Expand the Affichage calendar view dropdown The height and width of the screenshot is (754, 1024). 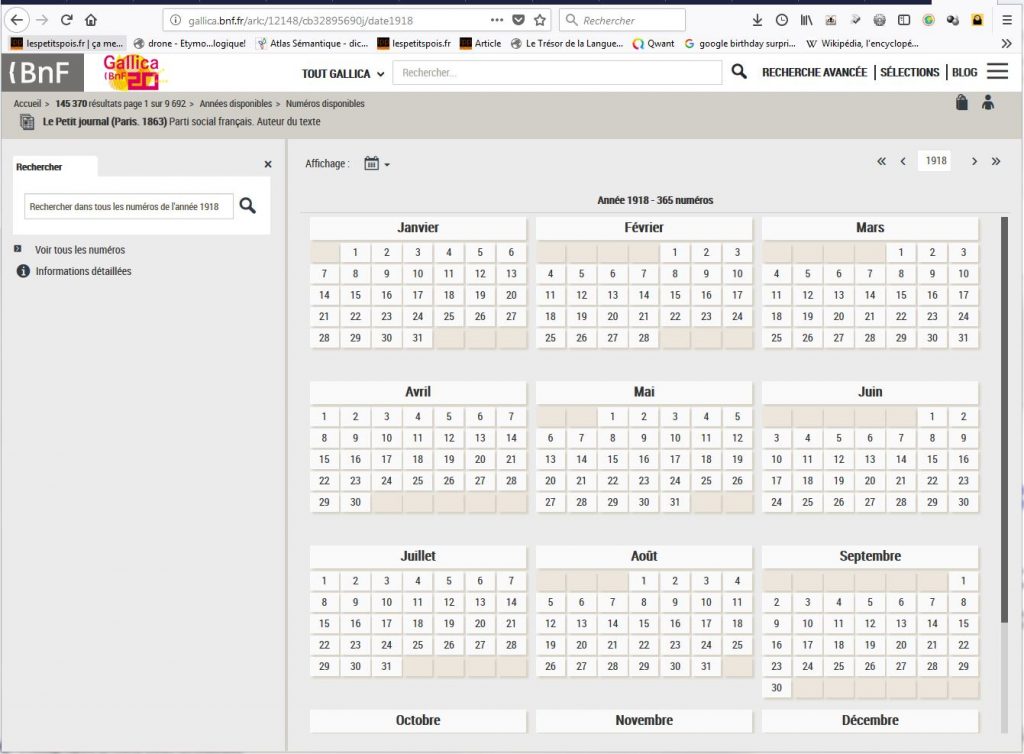tap(377, 164)
